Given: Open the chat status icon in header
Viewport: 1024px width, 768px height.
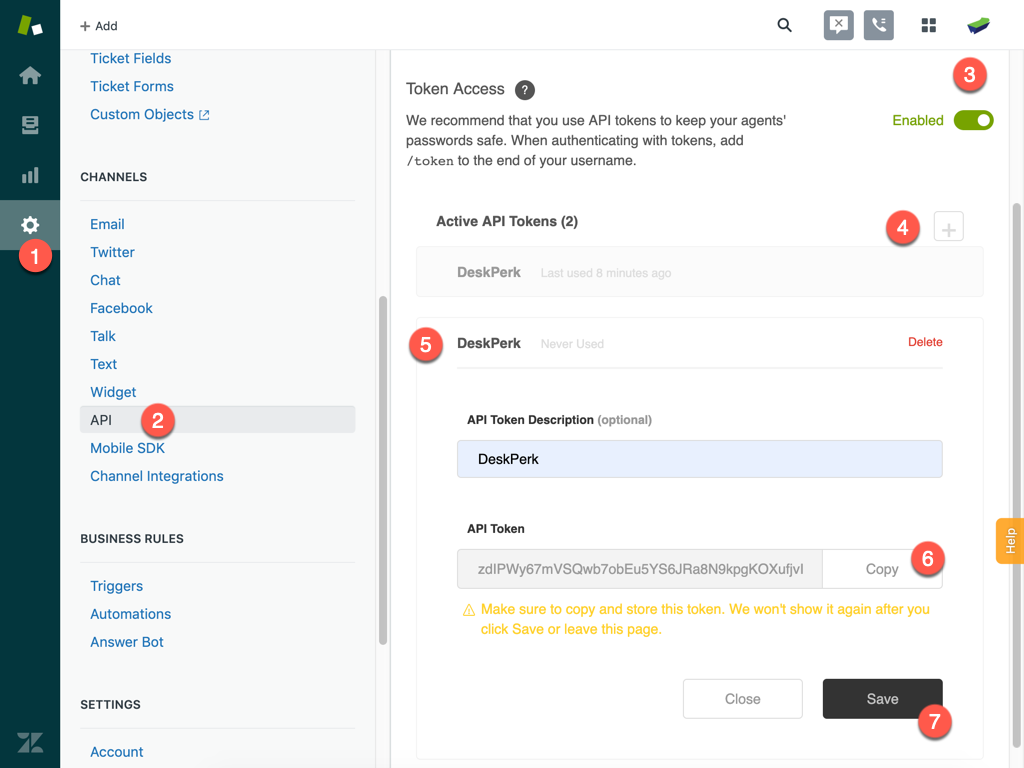Looking at the screenshot, I should tap(838, 25).
